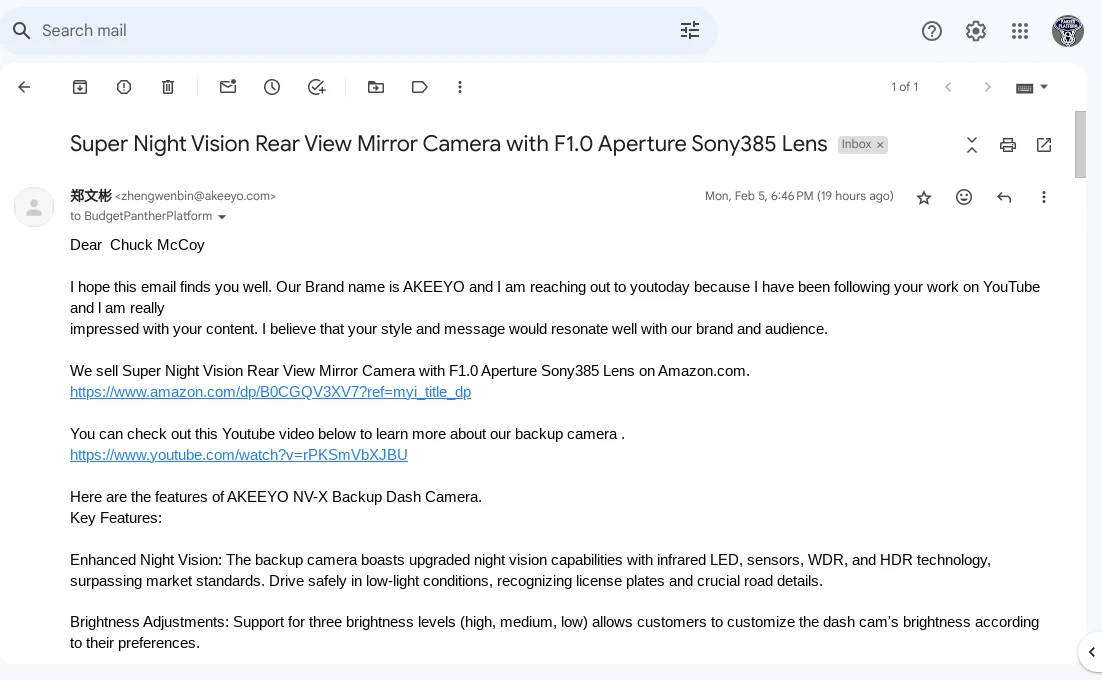Reply to the message
The width and height of the screenshot is (1102, 680).
[x=1004, y=197]
